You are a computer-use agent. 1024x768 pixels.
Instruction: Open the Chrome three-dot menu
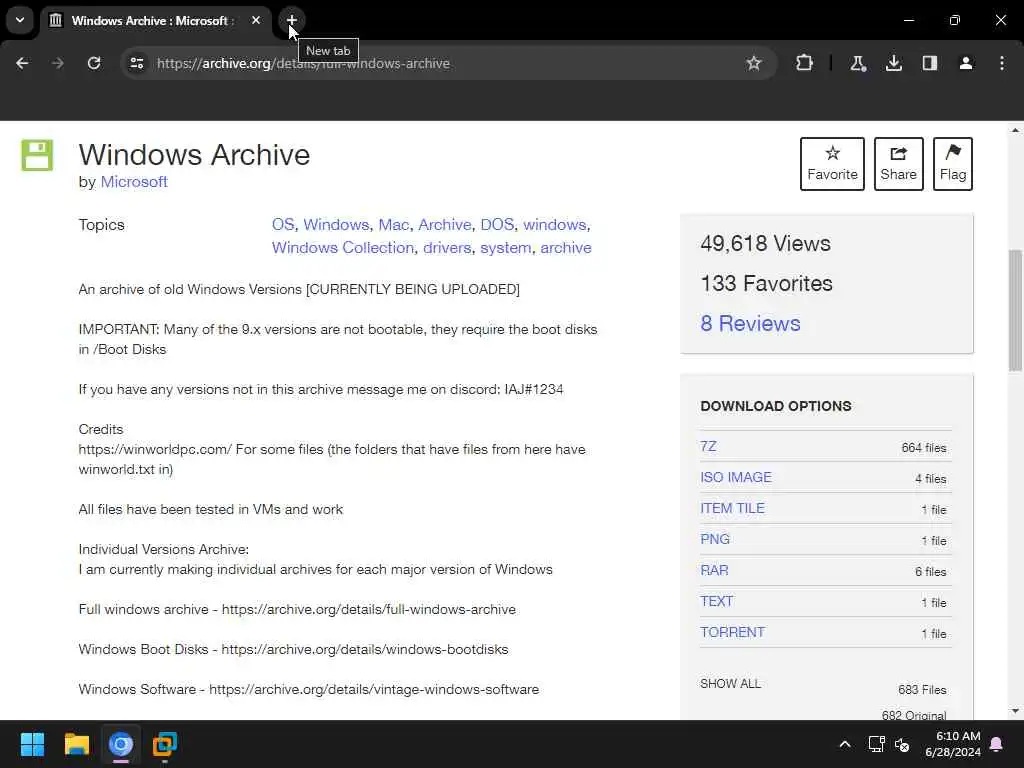coord(1002,63)
